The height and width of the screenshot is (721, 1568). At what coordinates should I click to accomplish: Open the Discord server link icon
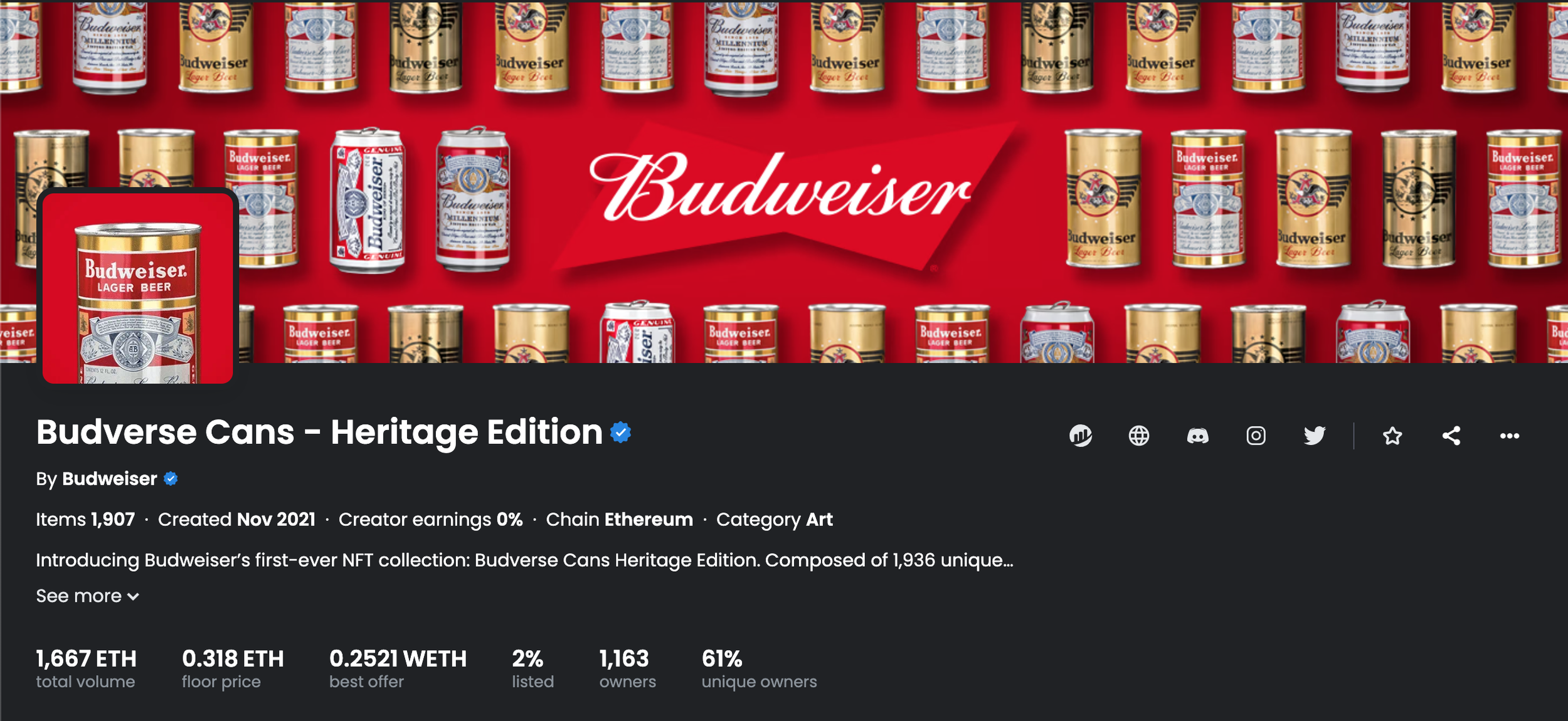click(1197, 435)
